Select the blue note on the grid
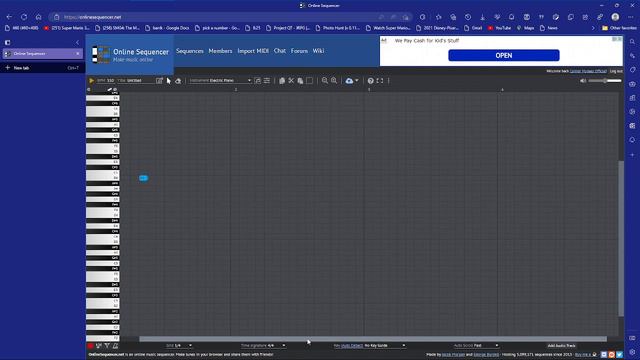 point(143,178)
